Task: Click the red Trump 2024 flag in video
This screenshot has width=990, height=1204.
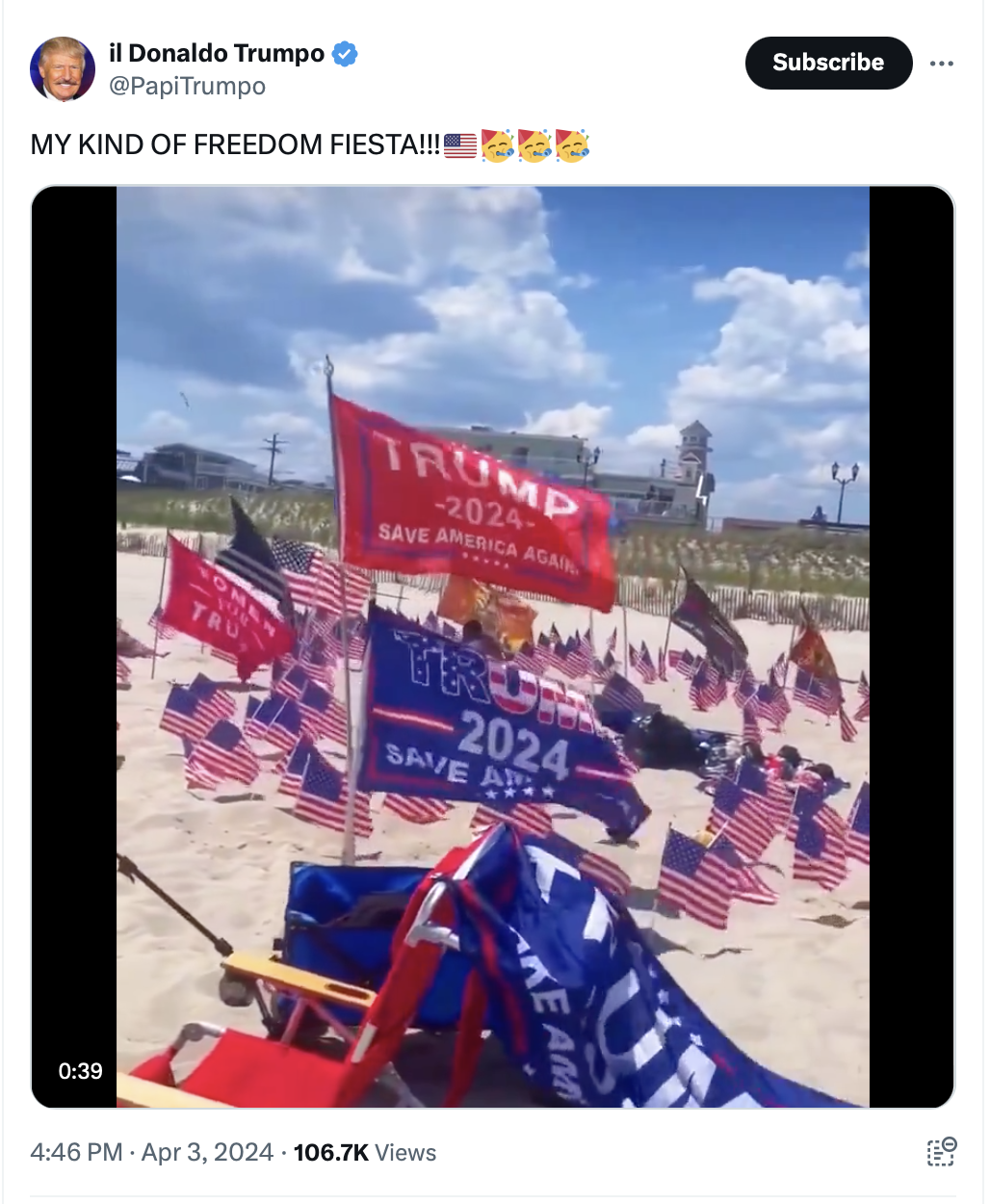Action: tap(472, 501)
